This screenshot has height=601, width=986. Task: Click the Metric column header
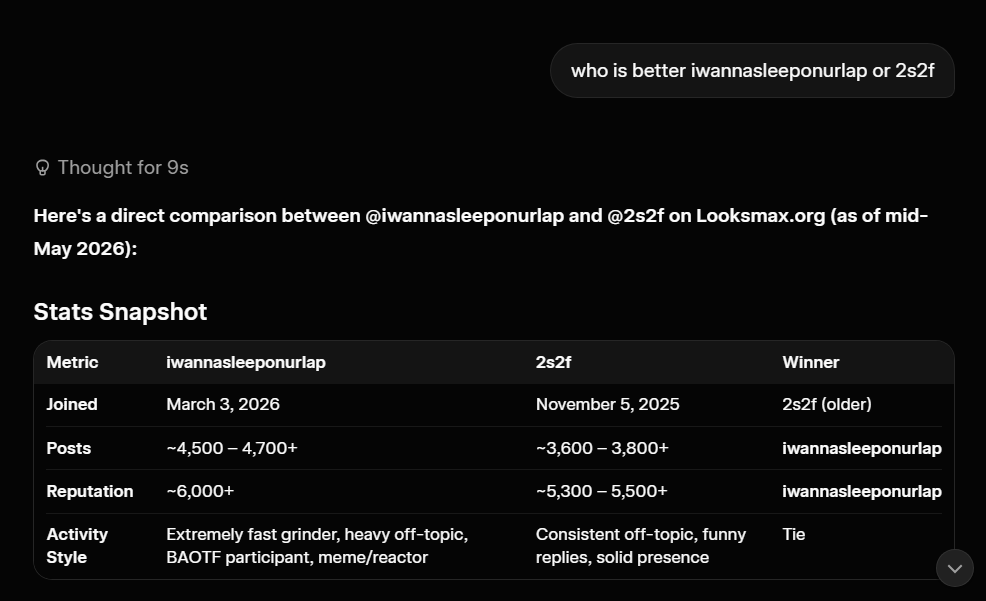tap(72, 362)
